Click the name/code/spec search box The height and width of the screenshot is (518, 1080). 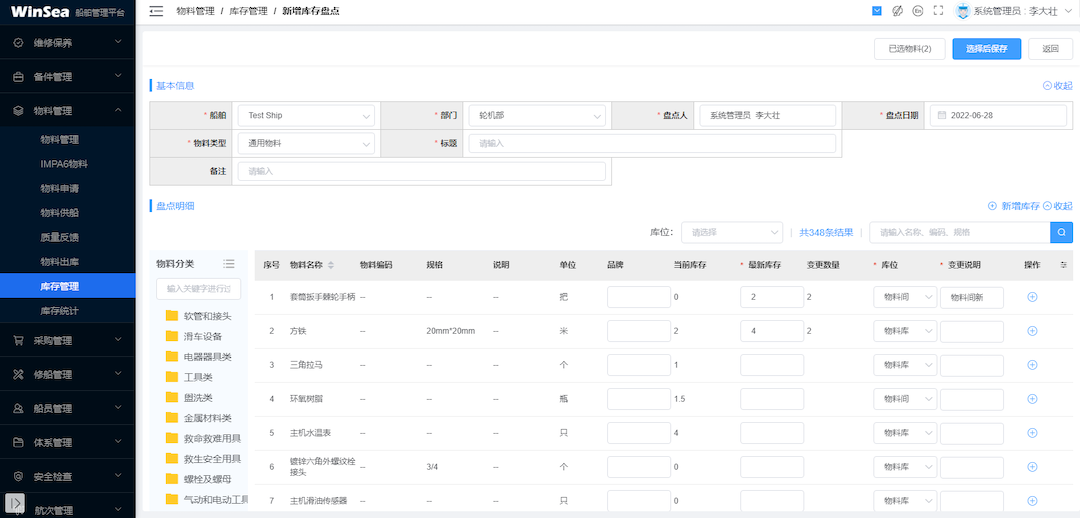[959, 232]
